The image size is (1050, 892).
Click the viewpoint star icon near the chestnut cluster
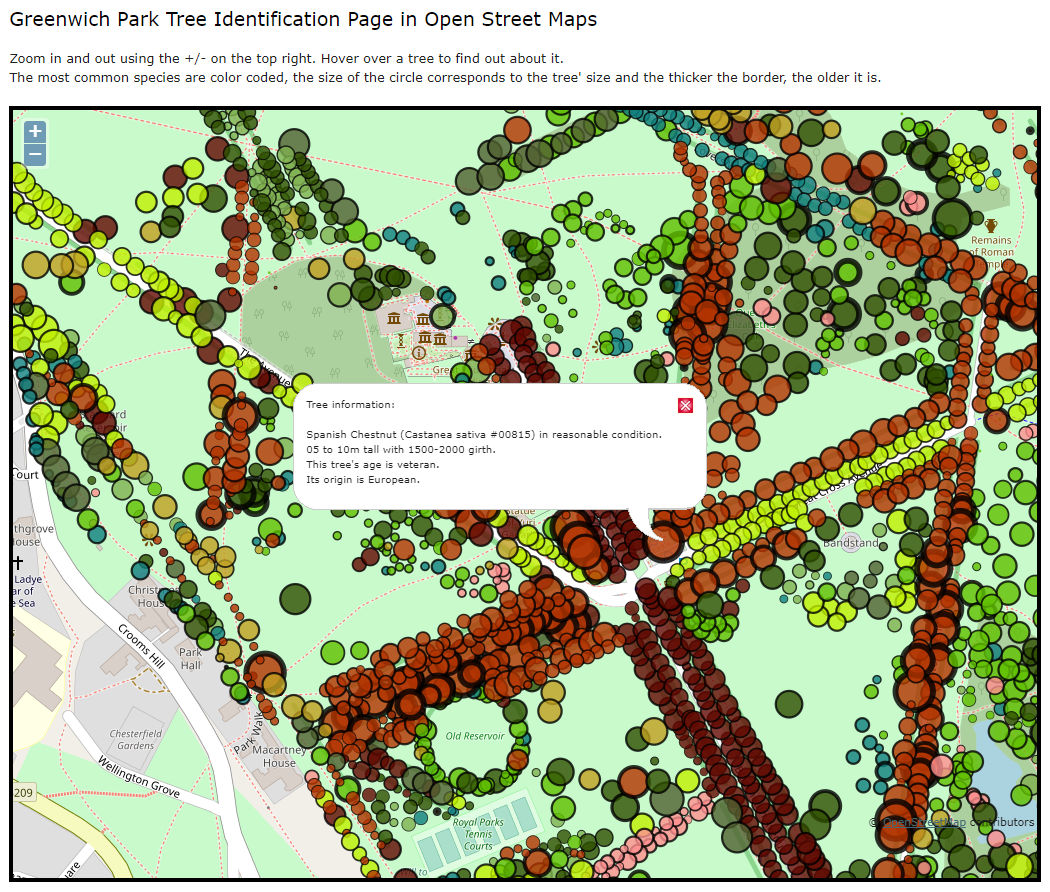coord(494,323)
